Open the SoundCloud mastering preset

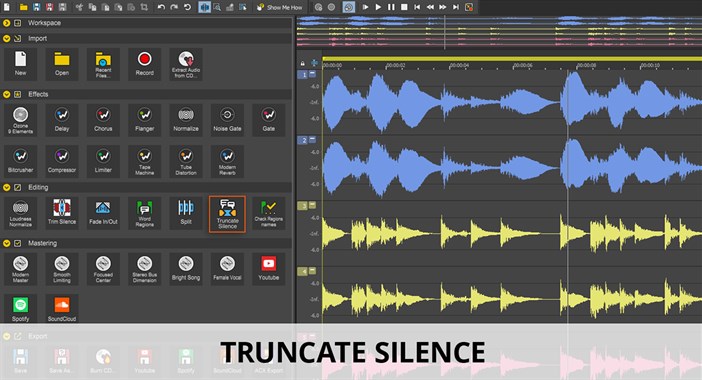click(62, 308)
